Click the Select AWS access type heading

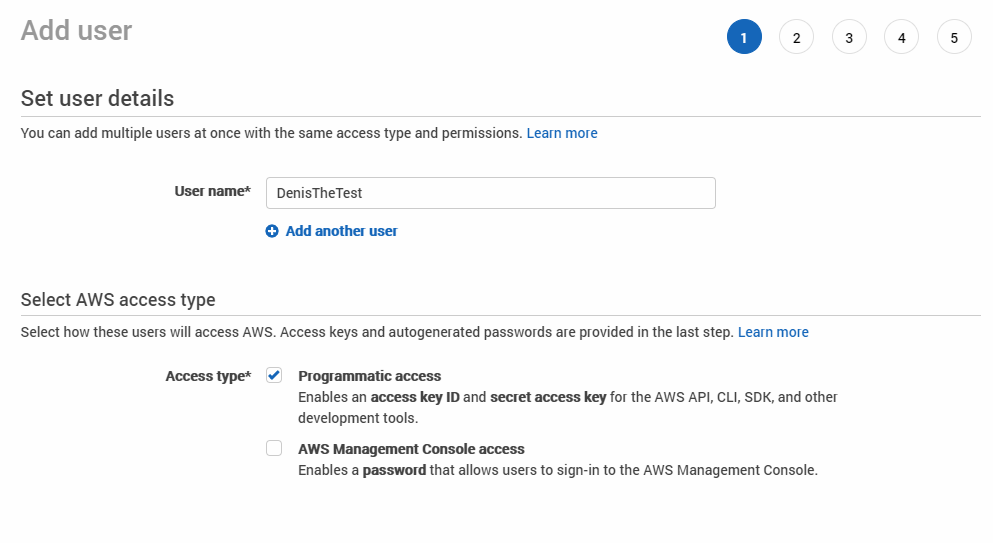pyautogui.click(x=118, y=299)
